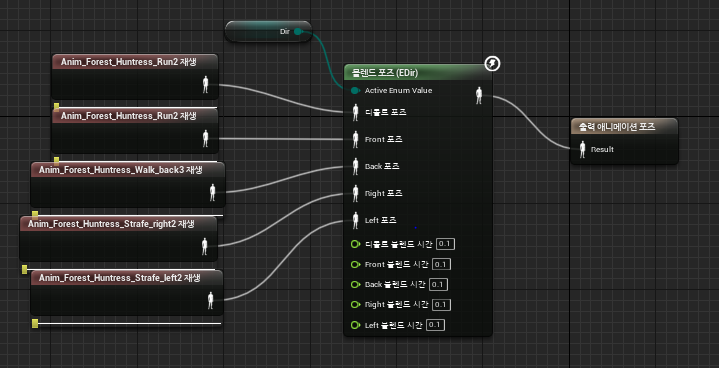The image size is (719, 368).
Task: Select the Run2 재생 node title wired to 디폴트 포즈
Action: click(x=129, y=62)
